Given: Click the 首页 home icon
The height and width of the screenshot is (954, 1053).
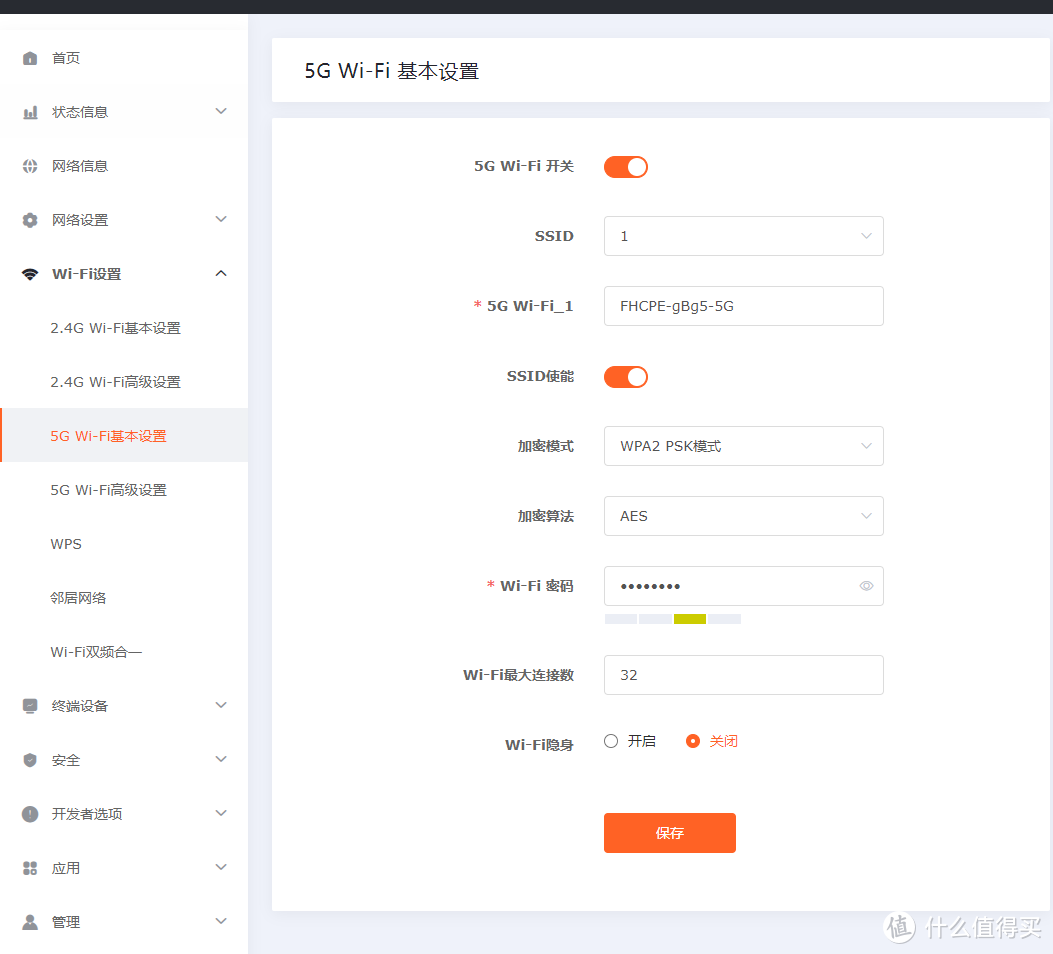Looking at the screenshot, I should tap(31, 57).
